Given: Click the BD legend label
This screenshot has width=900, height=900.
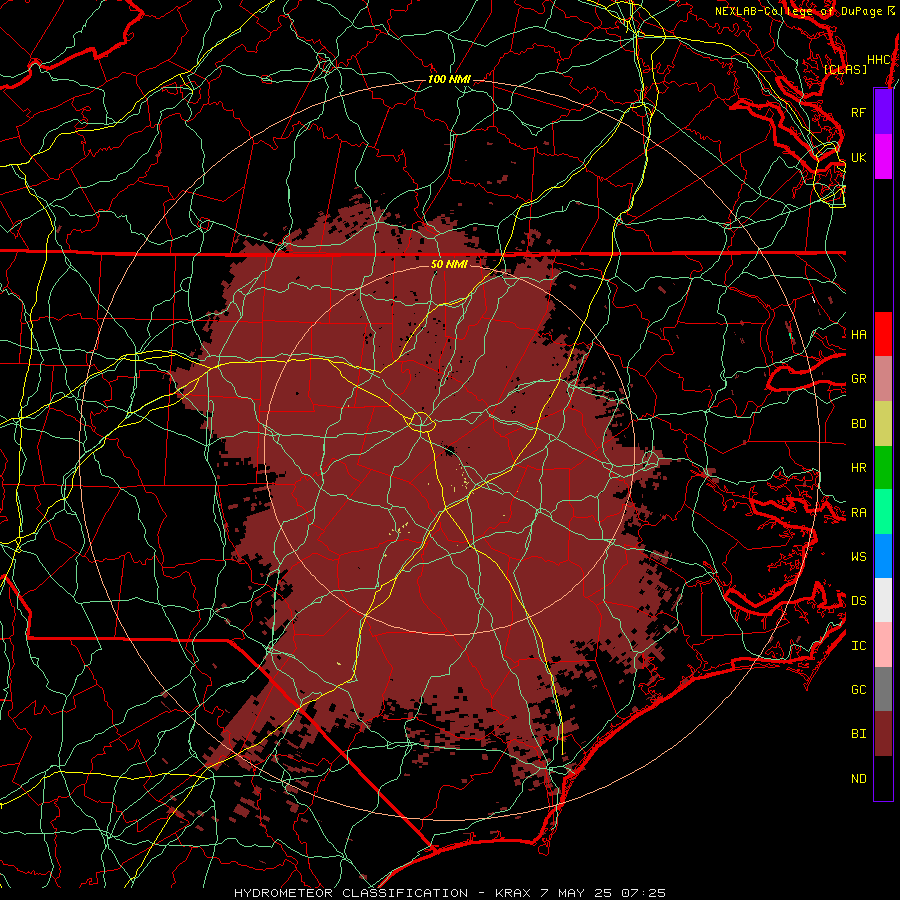Looking at the screenshot, I should pos(858,424).
